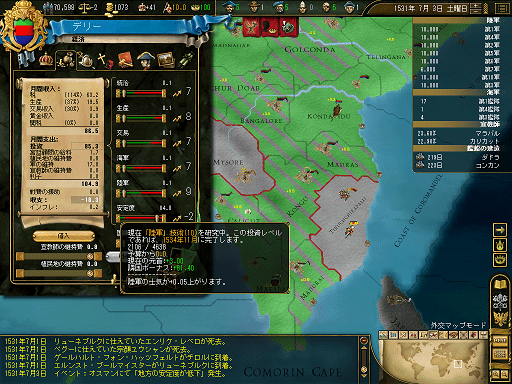Open the framed painting tab
This screenshot has height=384, width=512.
(x=166, y=60)
